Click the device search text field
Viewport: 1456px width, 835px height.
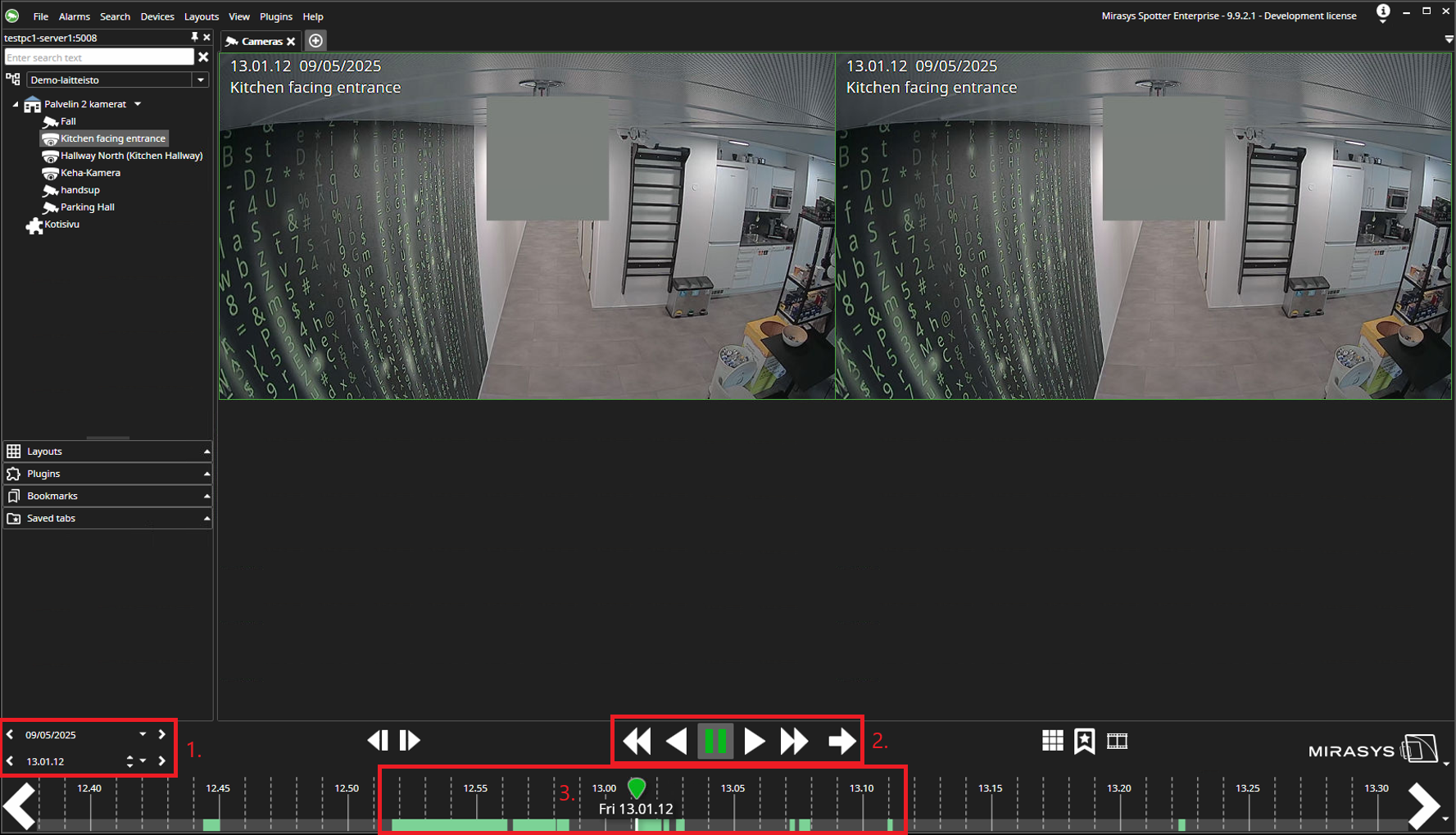click(x=98, y=57)
